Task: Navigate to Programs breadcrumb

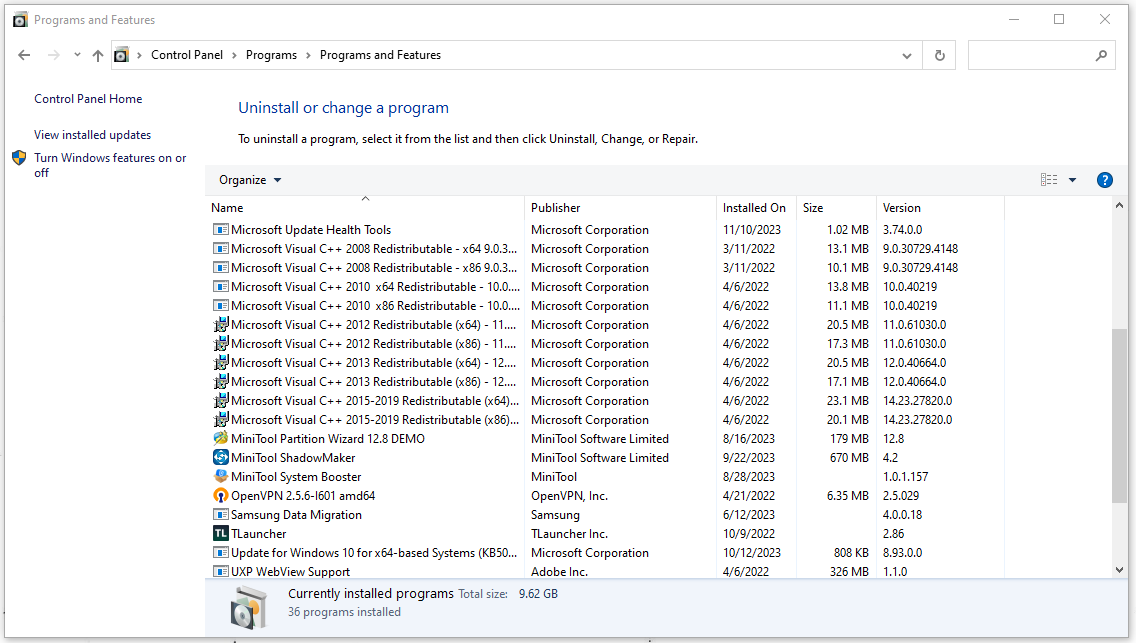Action: (271, 55)
